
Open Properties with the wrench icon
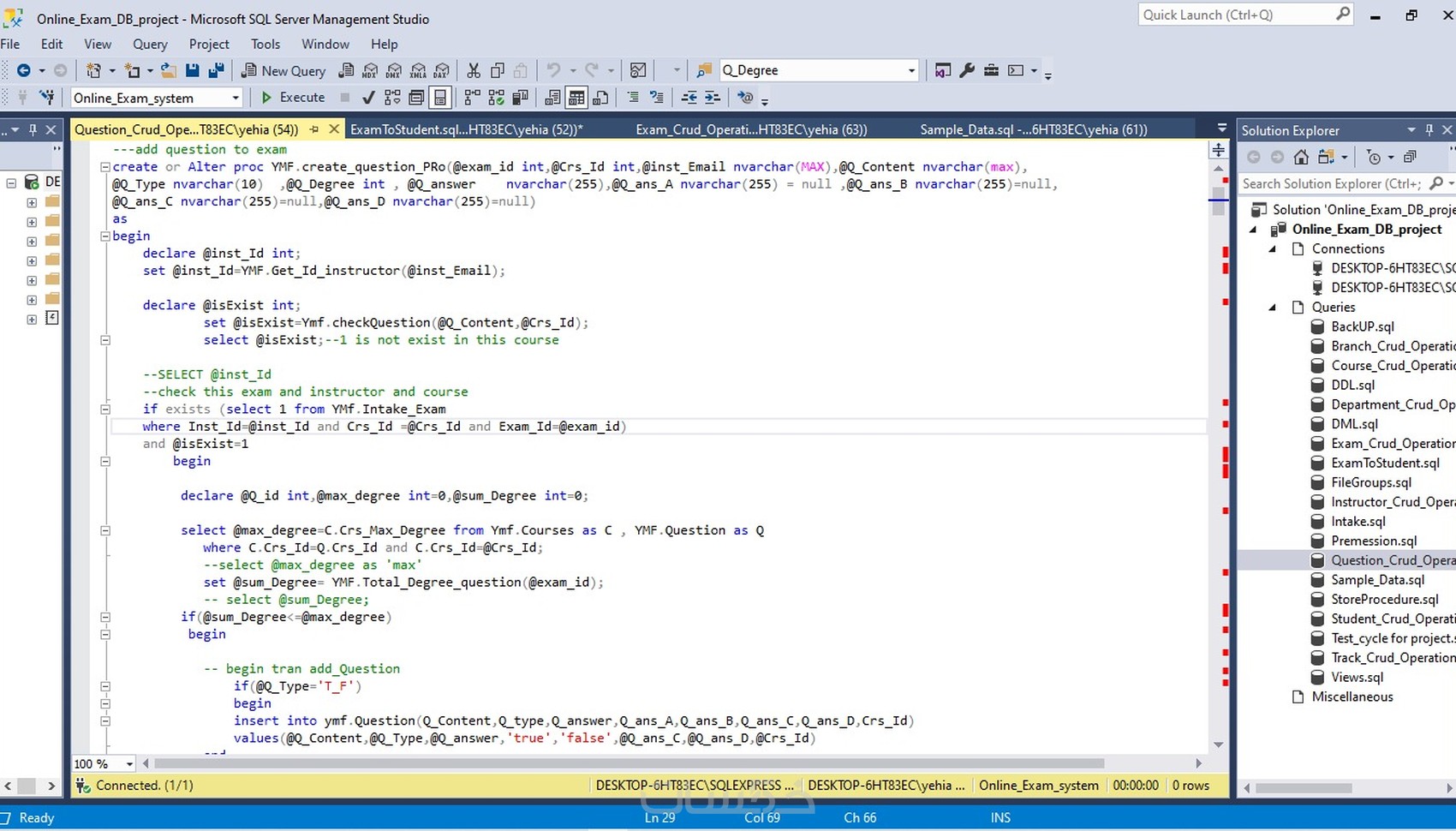tap(967, 70)
